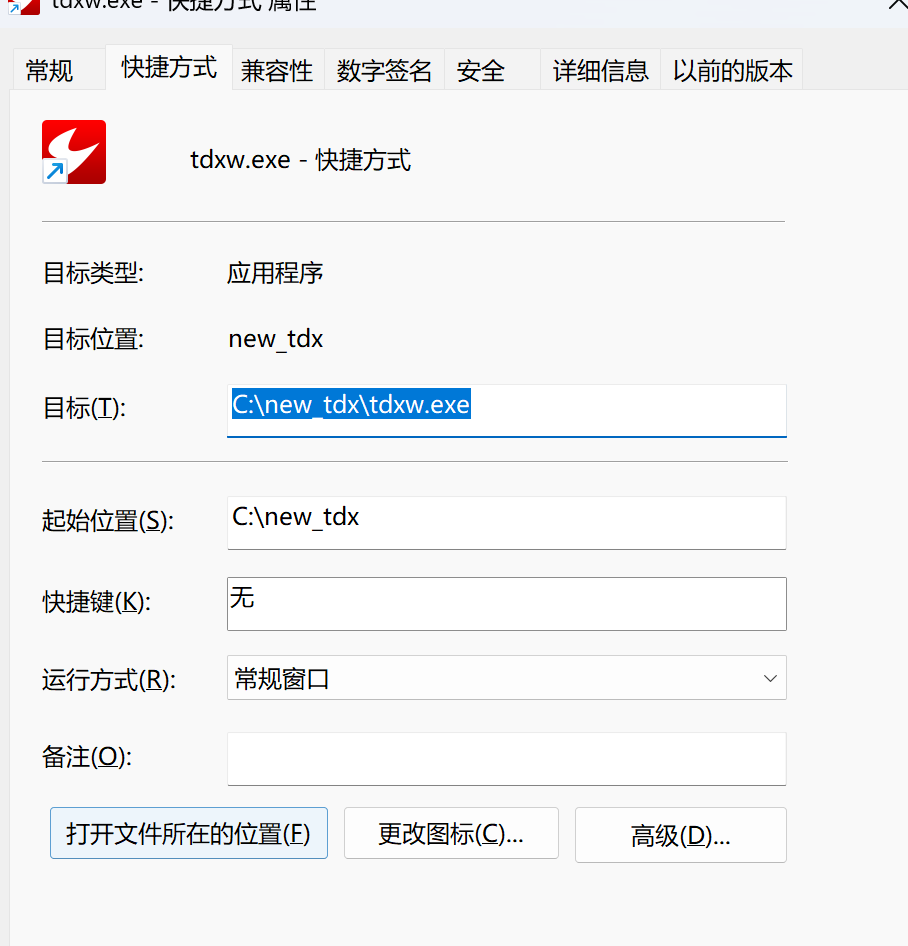Viewport: 908px width, 946px height.
Task: Click 打开文件所在的位置(F) button
Action: (x=189, y=833)
